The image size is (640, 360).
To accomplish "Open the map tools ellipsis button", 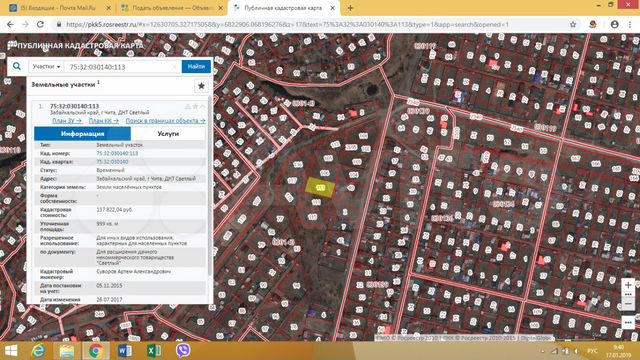I will pyautogui.click(x=628, y=322).
